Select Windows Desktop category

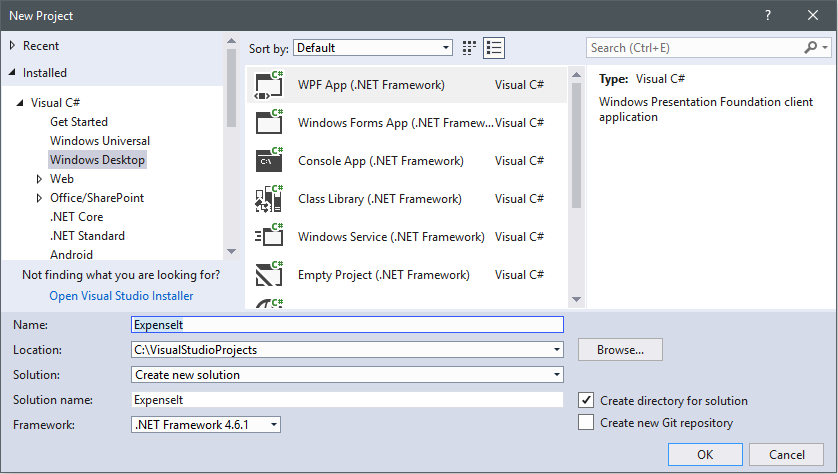click(97, 160)
